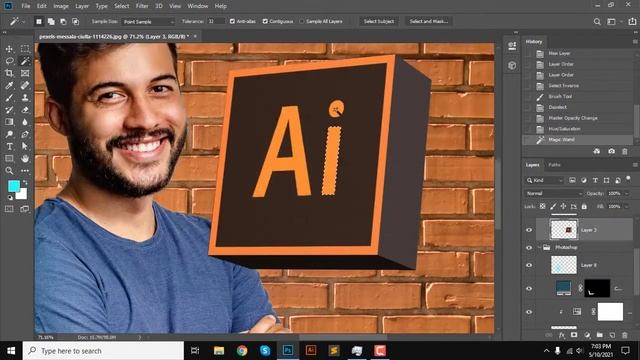Viewport: 640px width, 360px height.
Task: Select the Eyedropper tool
Action: tap(9, 85)
